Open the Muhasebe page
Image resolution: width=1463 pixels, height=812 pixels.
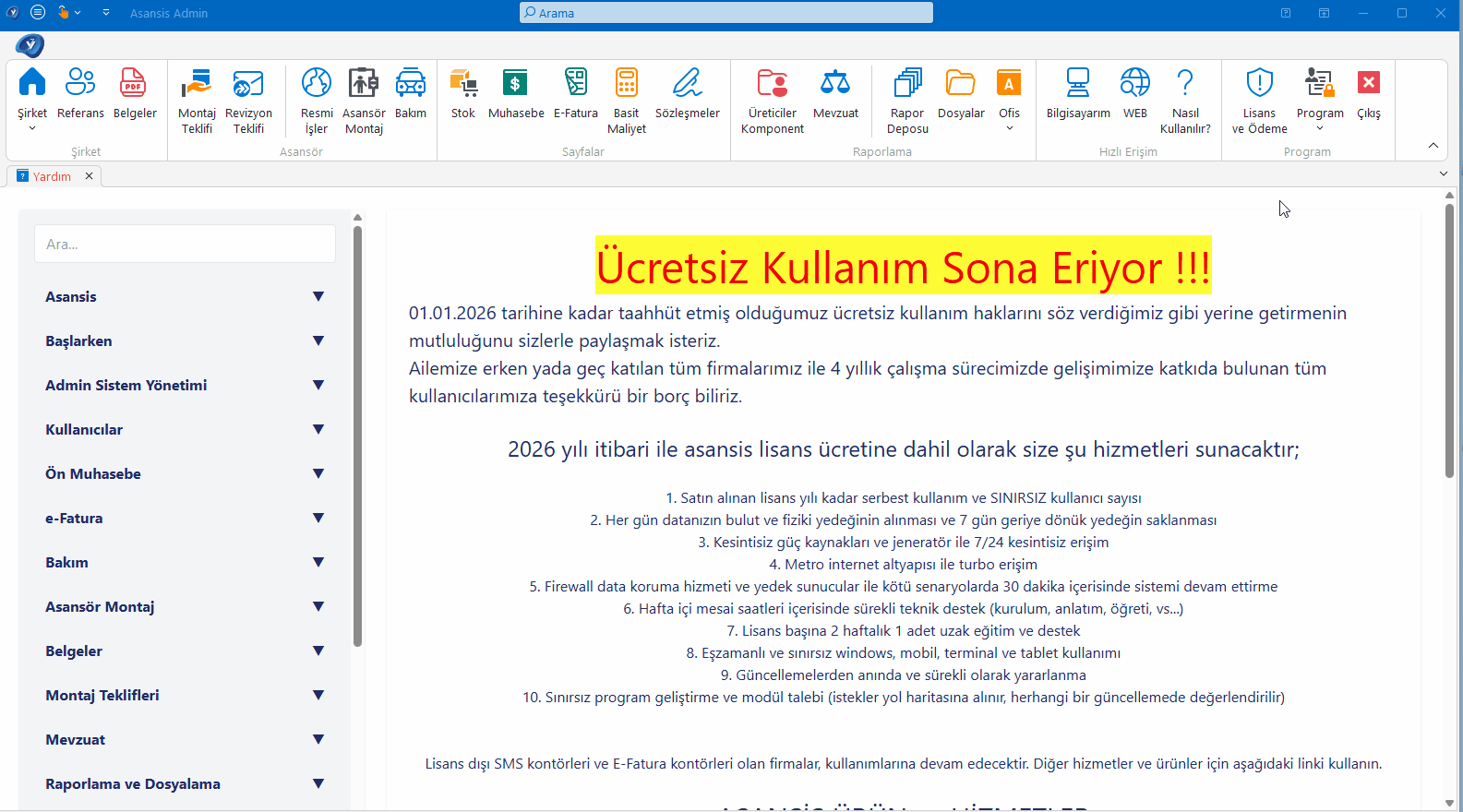[x=515, y=84]
